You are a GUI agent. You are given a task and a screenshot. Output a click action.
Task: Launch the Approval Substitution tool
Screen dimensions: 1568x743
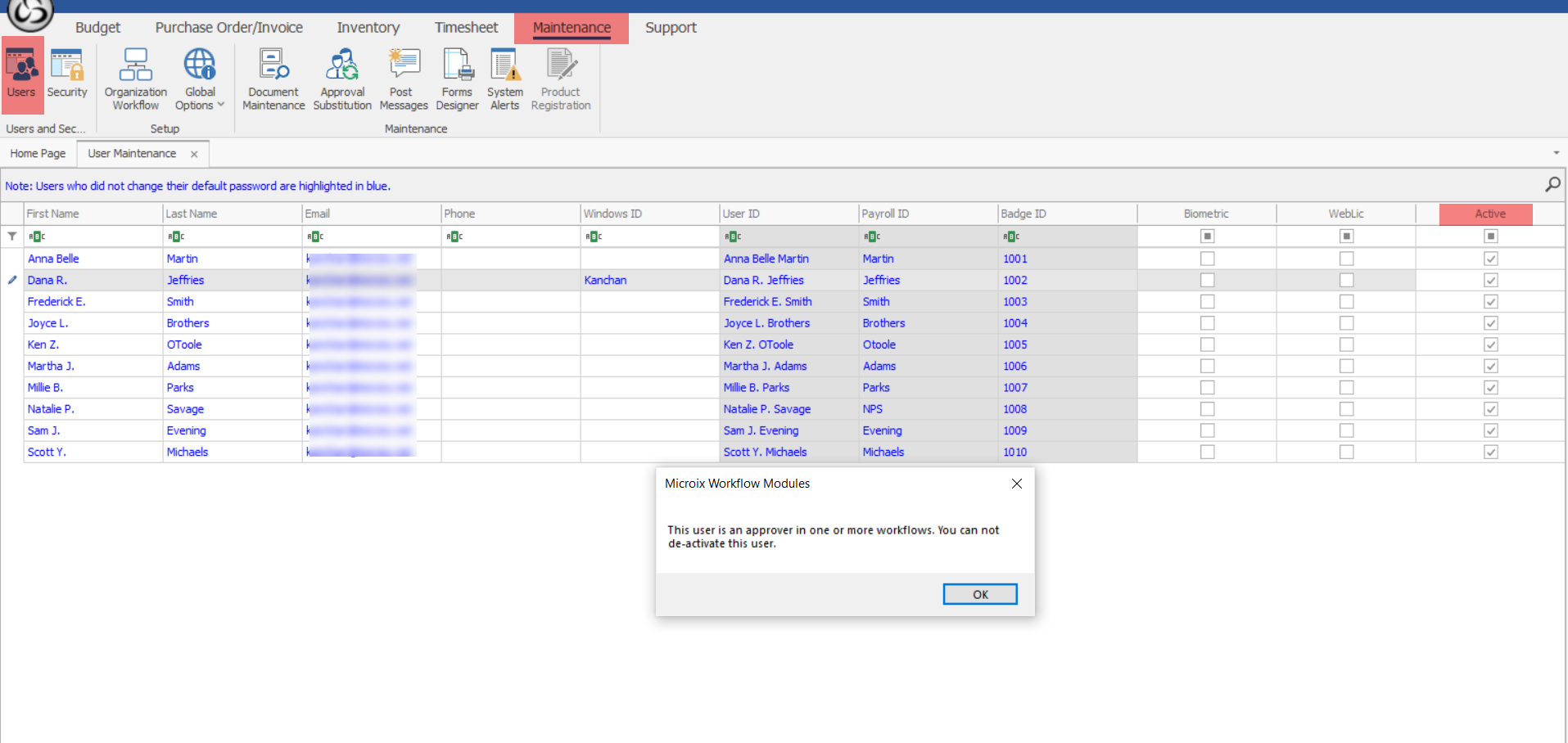pyautogui.click(x=342, y=79)
